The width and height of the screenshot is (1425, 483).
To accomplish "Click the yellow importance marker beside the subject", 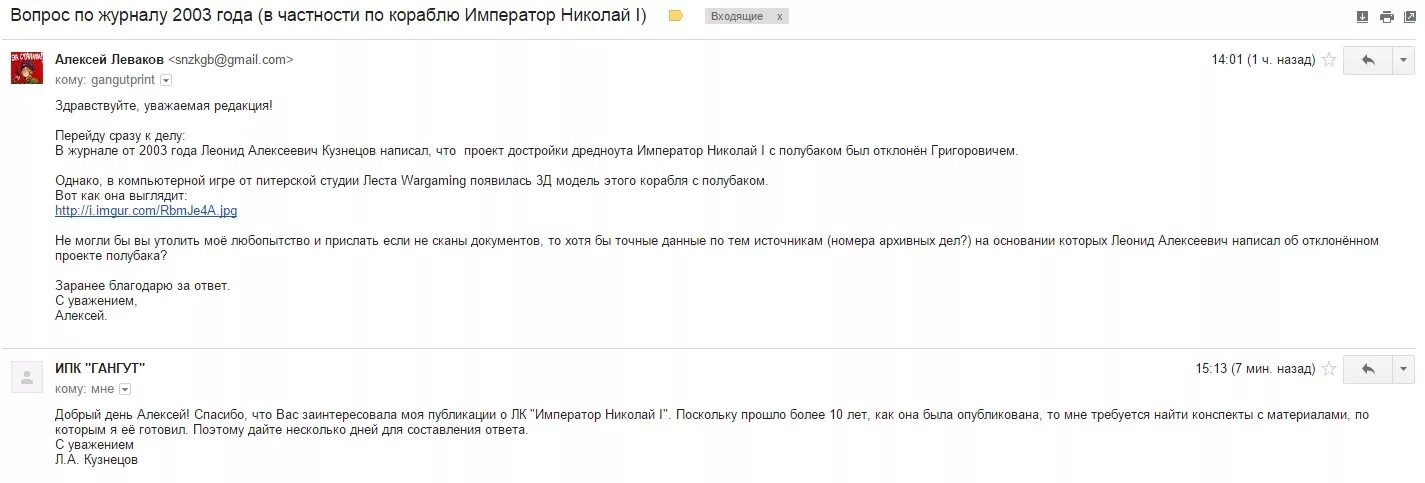I will click(x=676, y=16).
